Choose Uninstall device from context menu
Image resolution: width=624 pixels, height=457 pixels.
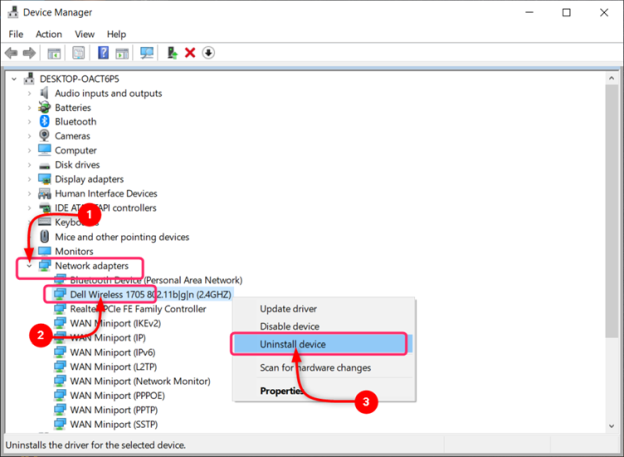(x=293, y=344)
